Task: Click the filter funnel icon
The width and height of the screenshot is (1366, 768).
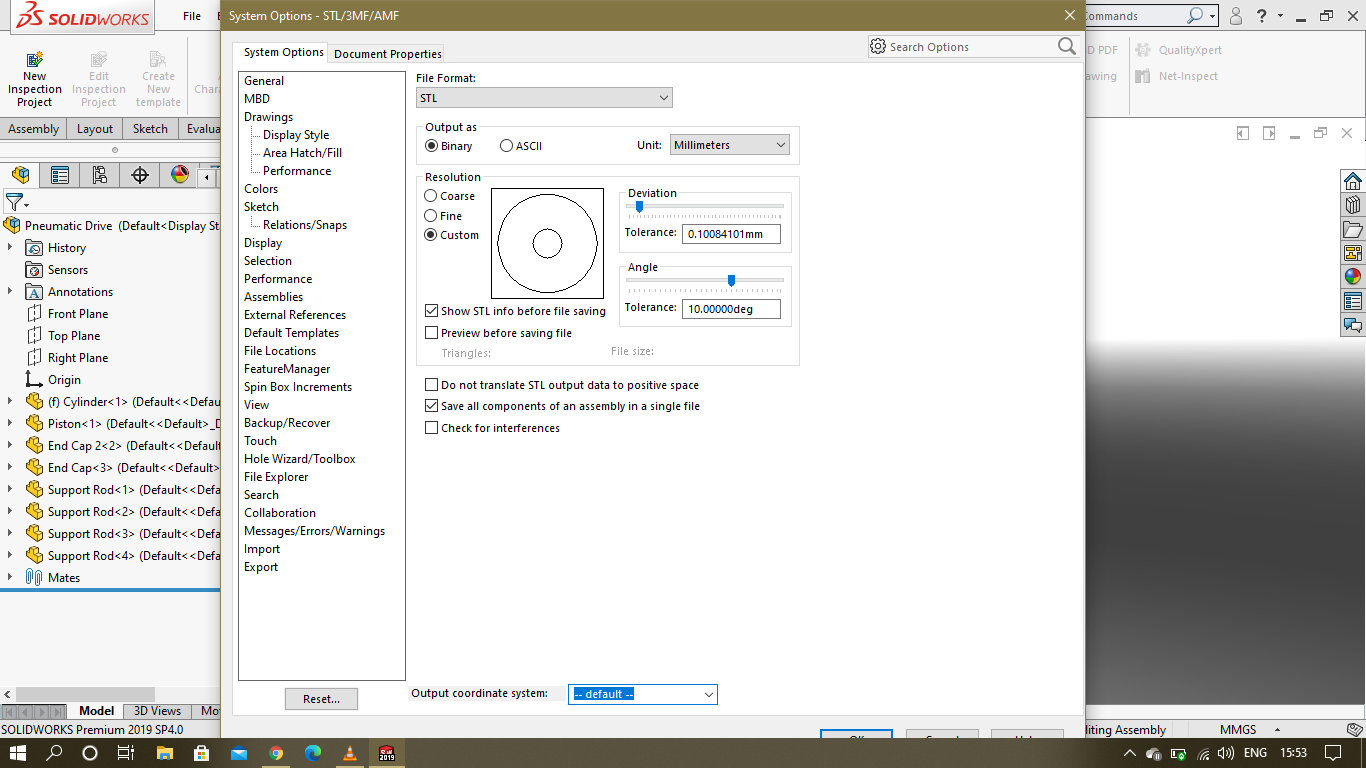Action: [x=13, y=202]
